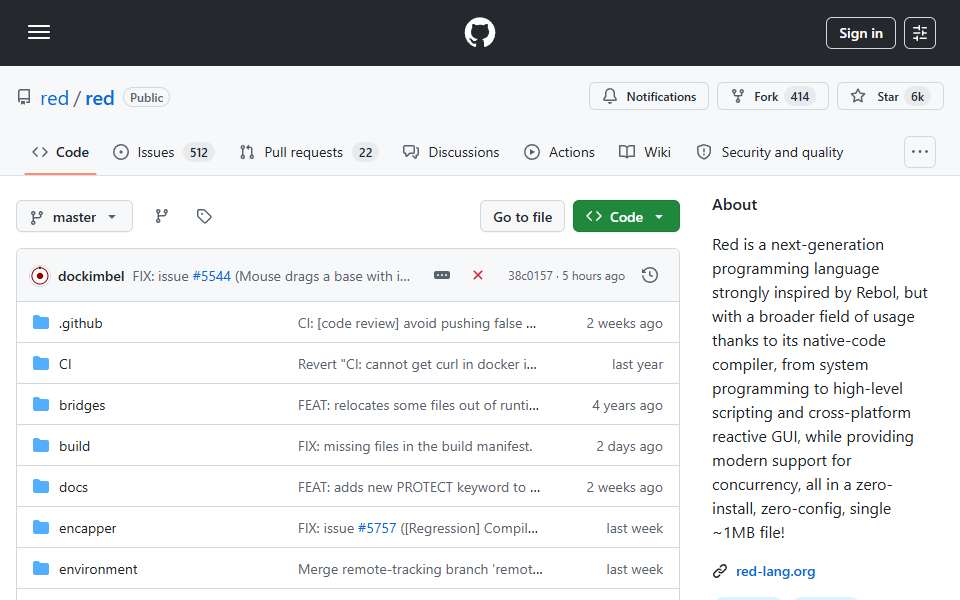The width and height of the screenshot is (960, 600).
Task: Open issue #5757 link in encapper row
Action: [377, 528]
